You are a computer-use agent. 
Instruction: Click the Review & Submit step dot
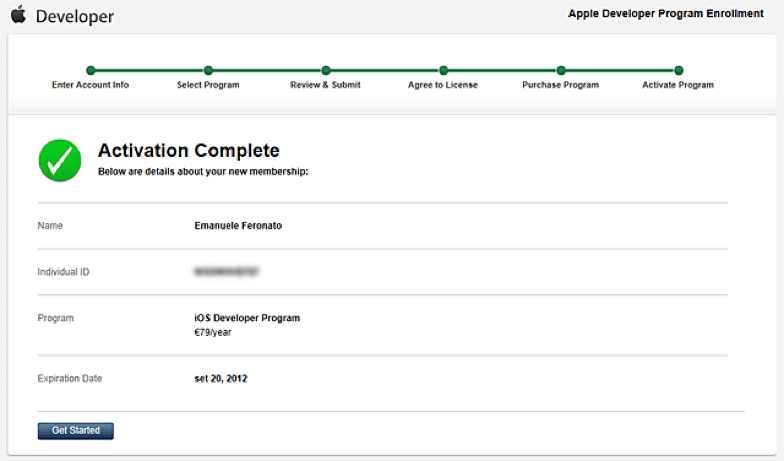click(x=326, y=71)
